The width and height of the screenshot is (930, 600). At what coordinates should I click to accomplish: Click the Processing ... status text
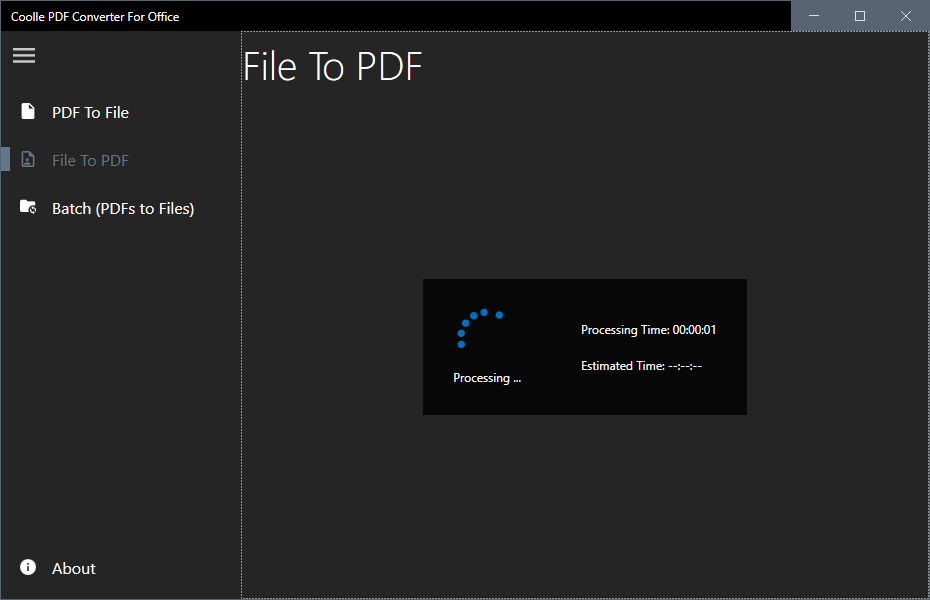coord(487,378)
